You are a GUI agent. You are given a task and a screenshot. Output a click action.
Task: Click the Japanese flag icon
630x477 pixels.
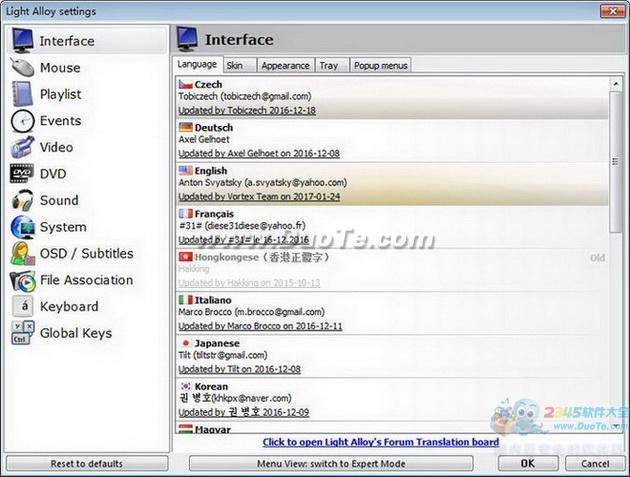(185, 343)
